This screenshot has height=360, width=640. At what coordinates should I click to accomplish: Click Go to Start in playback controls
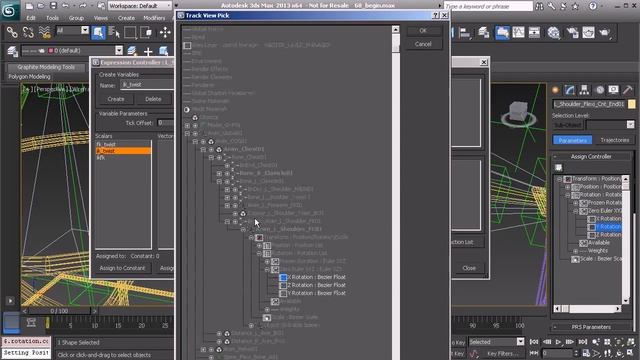[534, 342]
